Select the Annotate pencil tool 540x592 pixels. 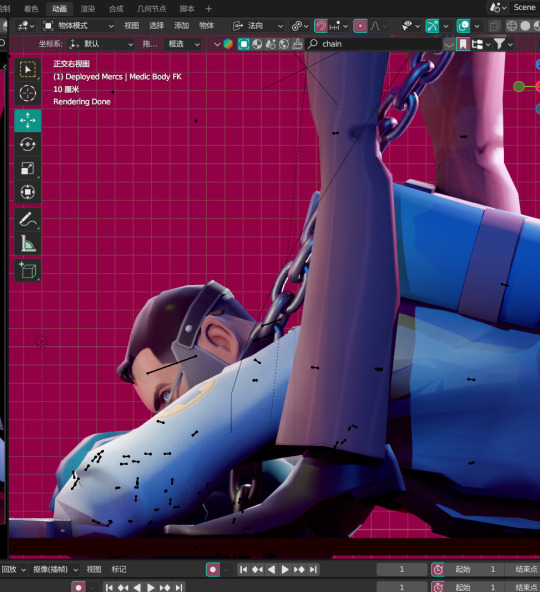(28, 219)
